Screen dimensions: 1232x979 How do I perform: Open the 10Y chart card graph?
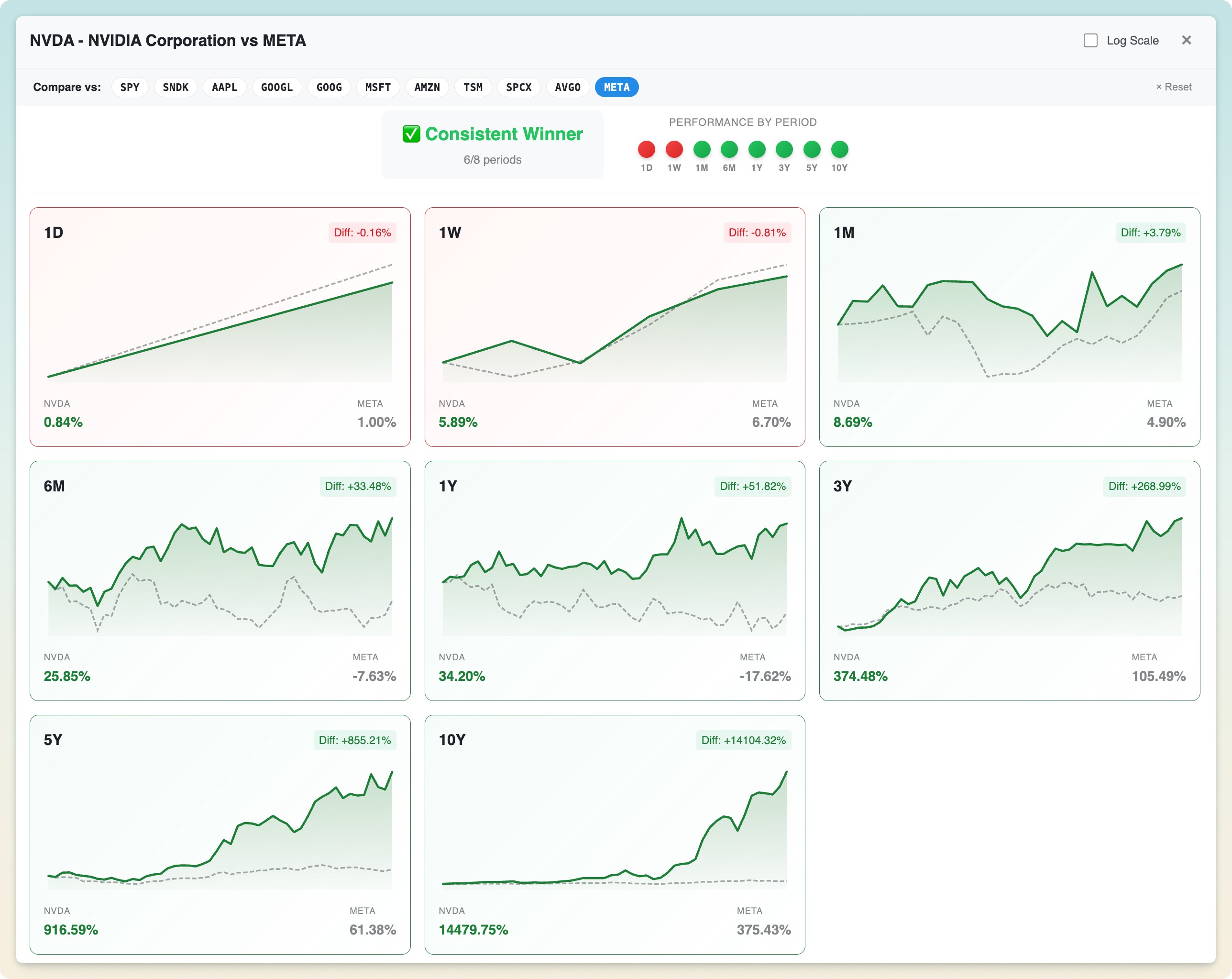coord(615,829)
